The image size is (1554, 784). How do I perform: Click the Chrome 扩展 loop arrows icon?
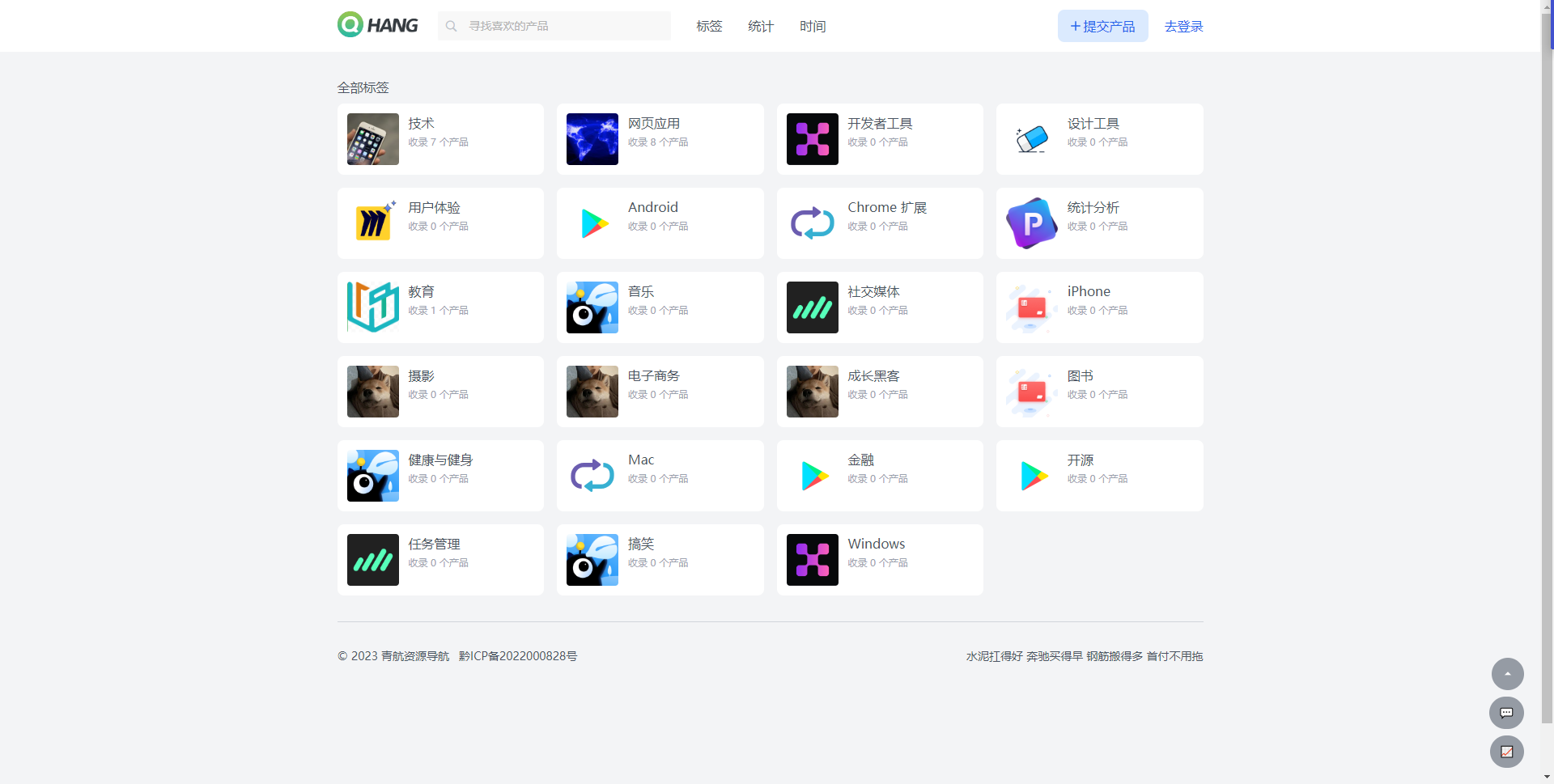(x=812, y=223)
